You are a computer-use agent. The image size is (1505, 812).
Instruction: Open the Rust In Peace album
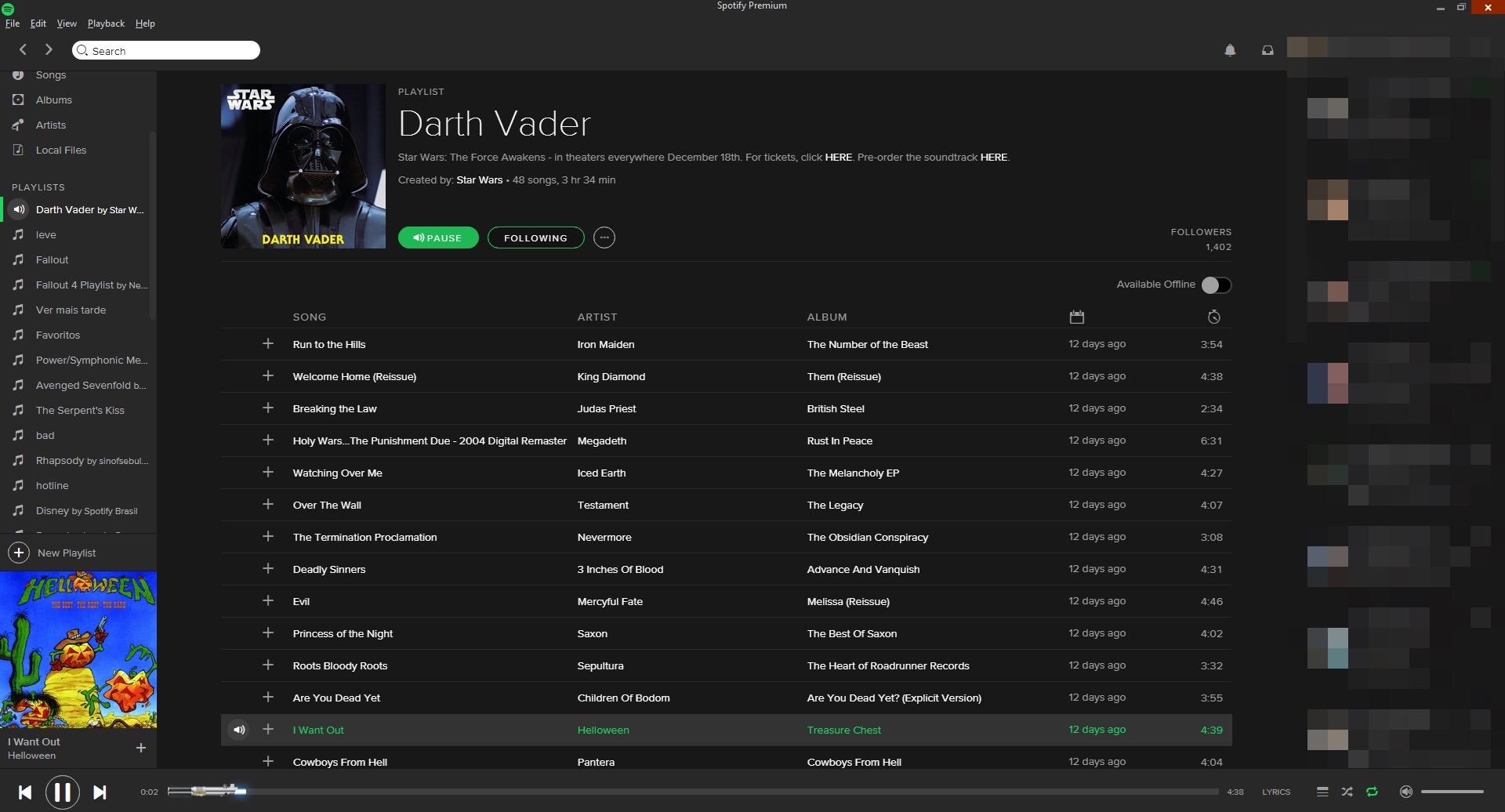click(x=840, y=440)
